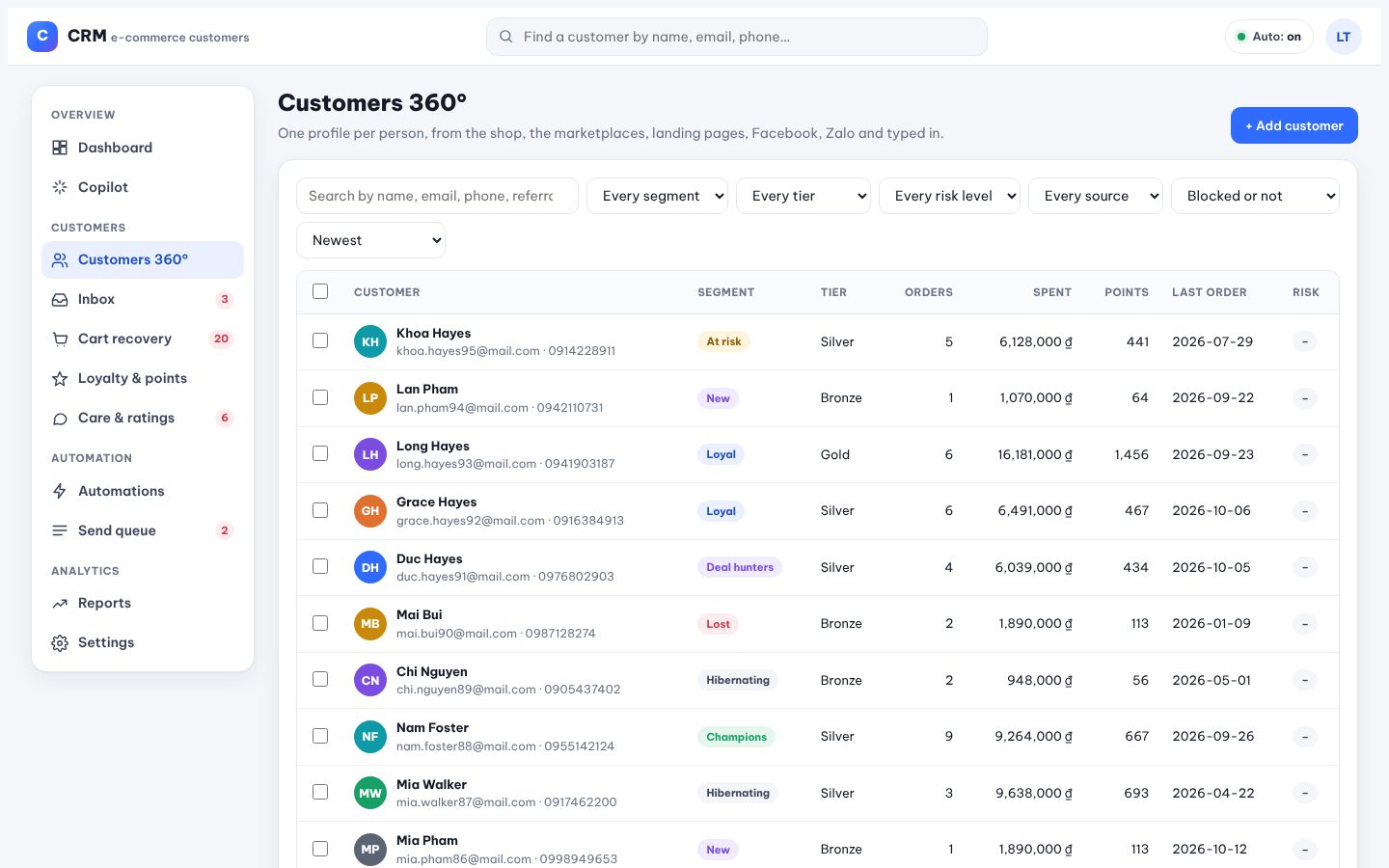
Task: Check the Long Hayes row checkbox
Action: pyautogui.click(x=320, y=453)
